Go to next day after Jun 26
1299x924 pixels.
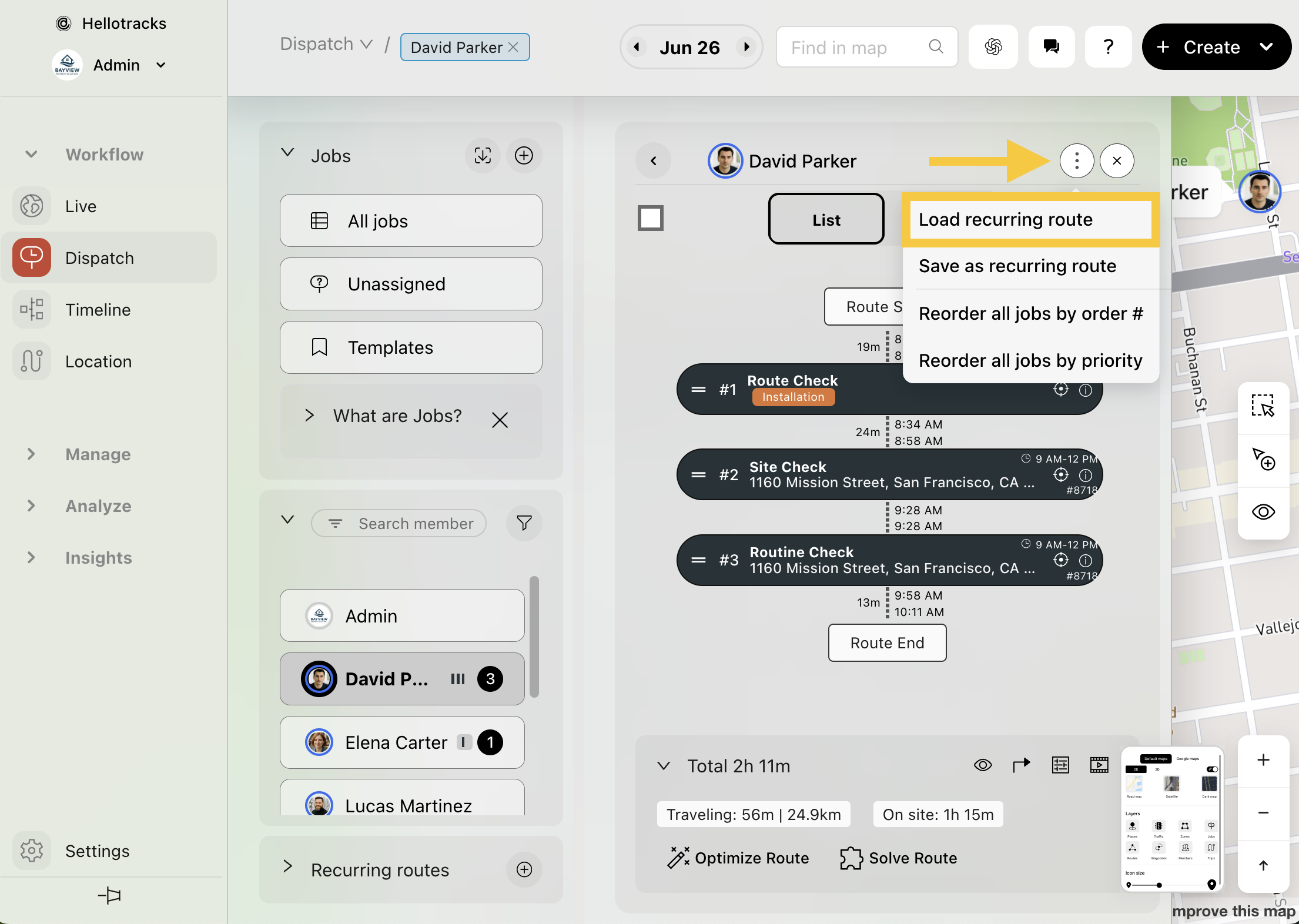[746, 46]
